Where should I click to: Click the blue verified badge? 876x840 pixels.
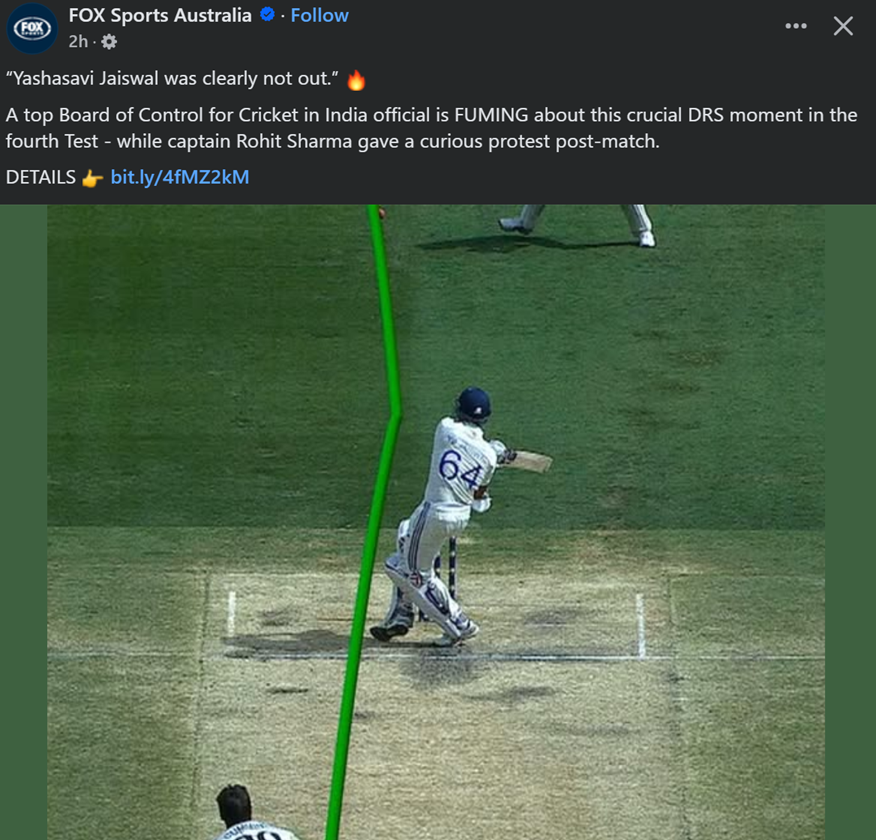(x=267, y=15)
